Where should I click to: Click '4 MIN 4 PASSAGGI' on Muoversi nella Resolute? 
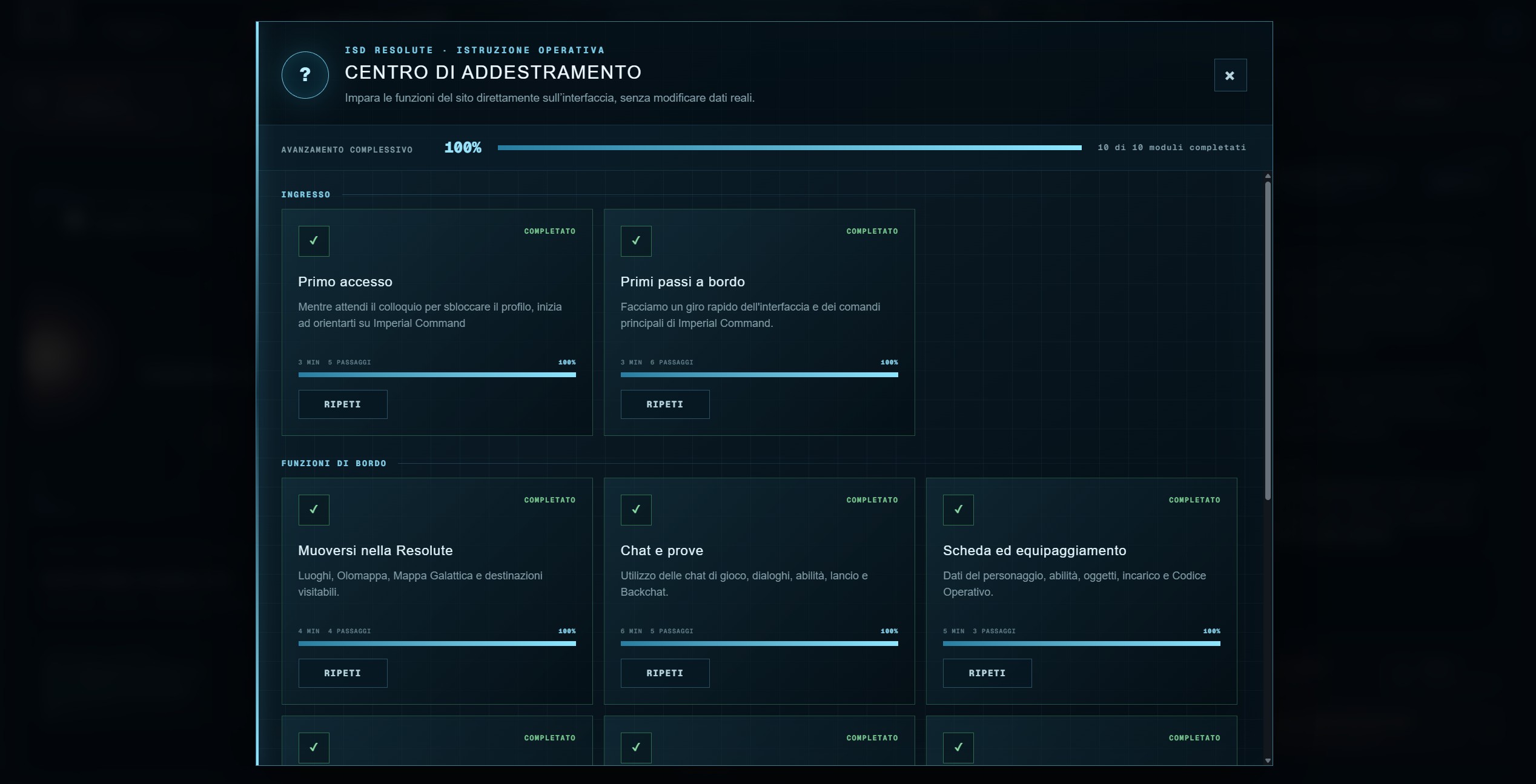334,631
